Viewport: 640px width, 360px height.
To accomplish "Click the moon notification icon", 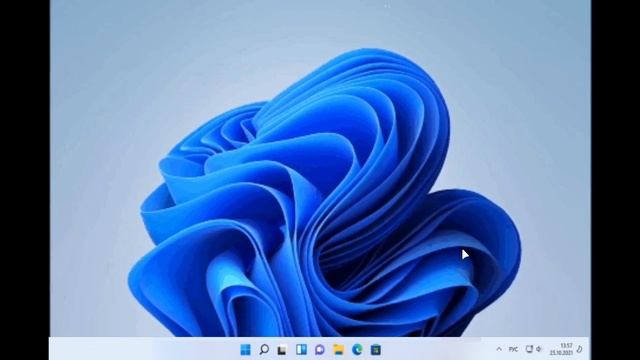I will 580,349.
